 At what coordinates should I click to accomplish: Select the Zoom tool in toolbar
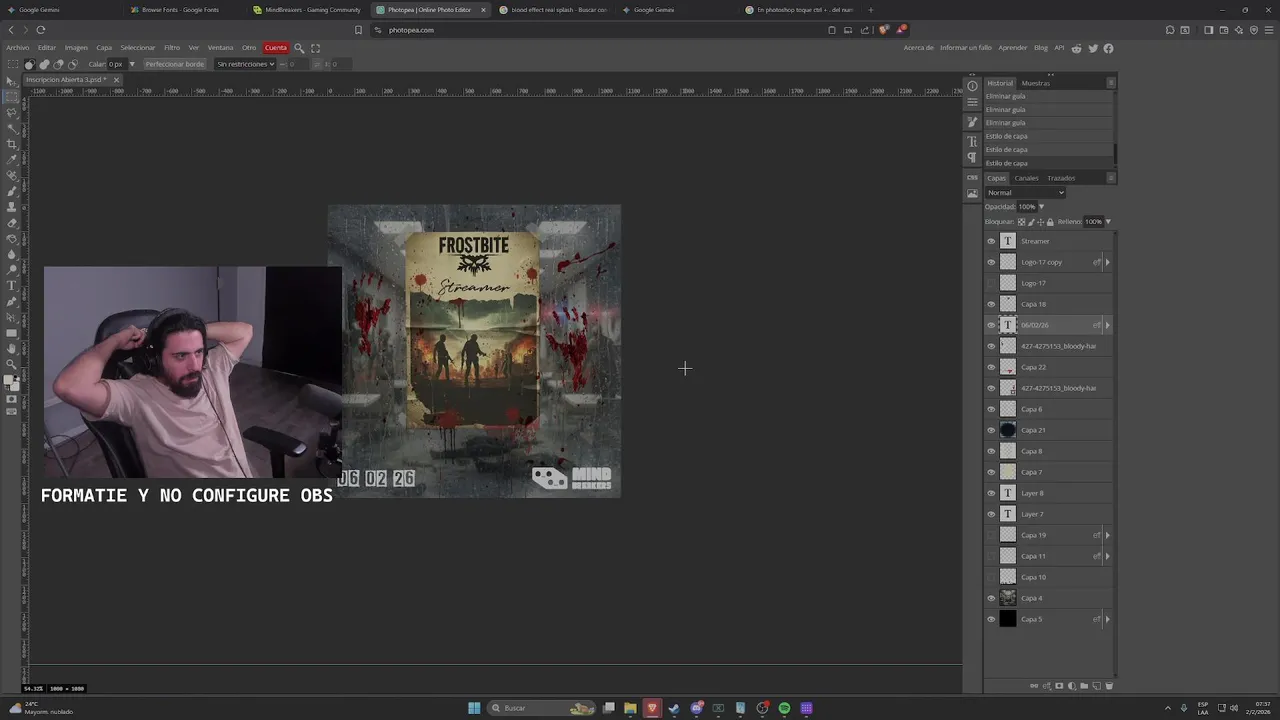[12, 364]
